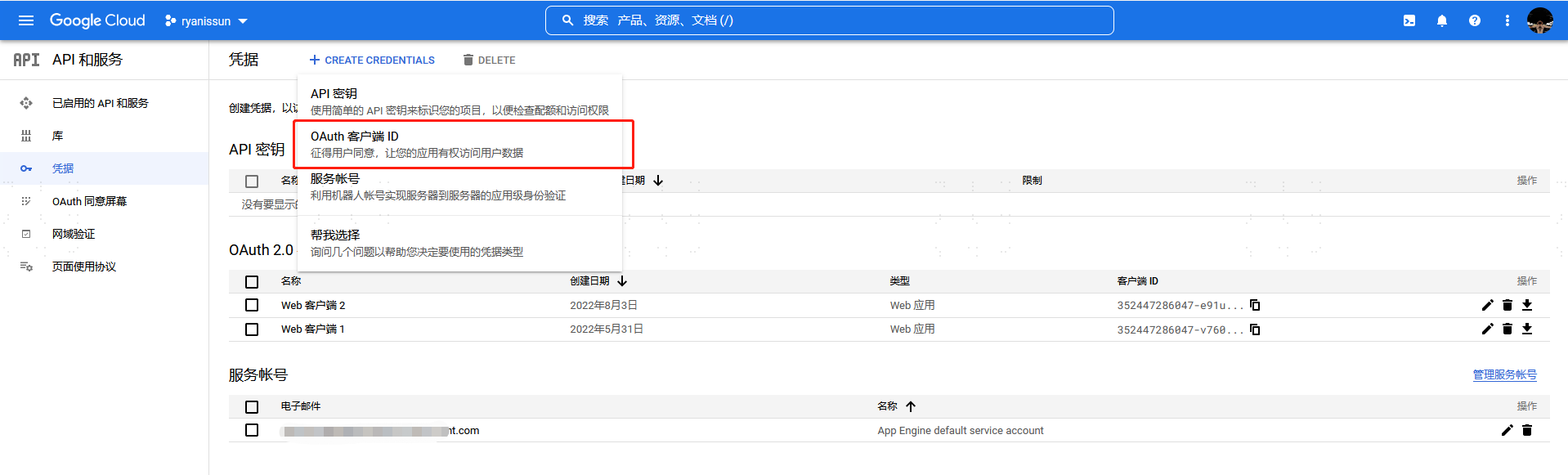The image size is (1568, 475).
Task: Delete Web 客户端 2 with trash icon
Action: click(1508, 305)
